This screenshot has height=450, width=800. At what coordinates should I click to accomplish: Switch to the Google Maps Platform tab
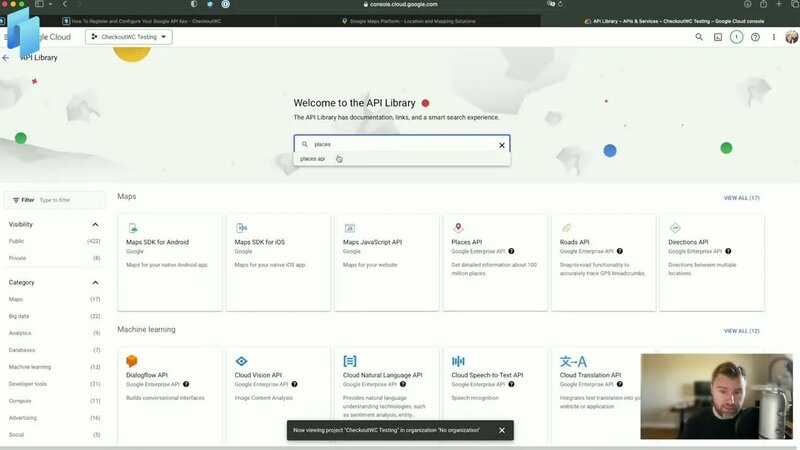[x=408, y=21]
